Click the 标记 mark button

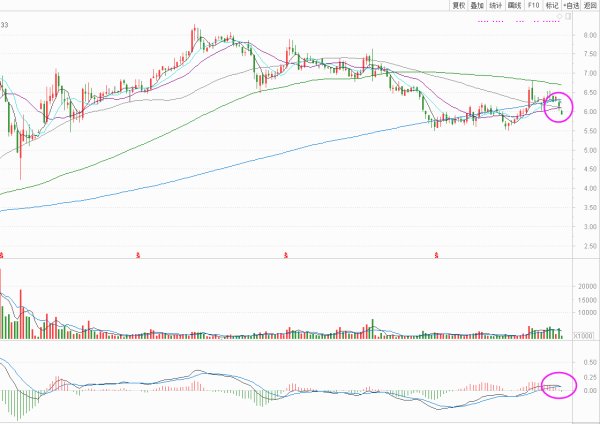[551, 6]
